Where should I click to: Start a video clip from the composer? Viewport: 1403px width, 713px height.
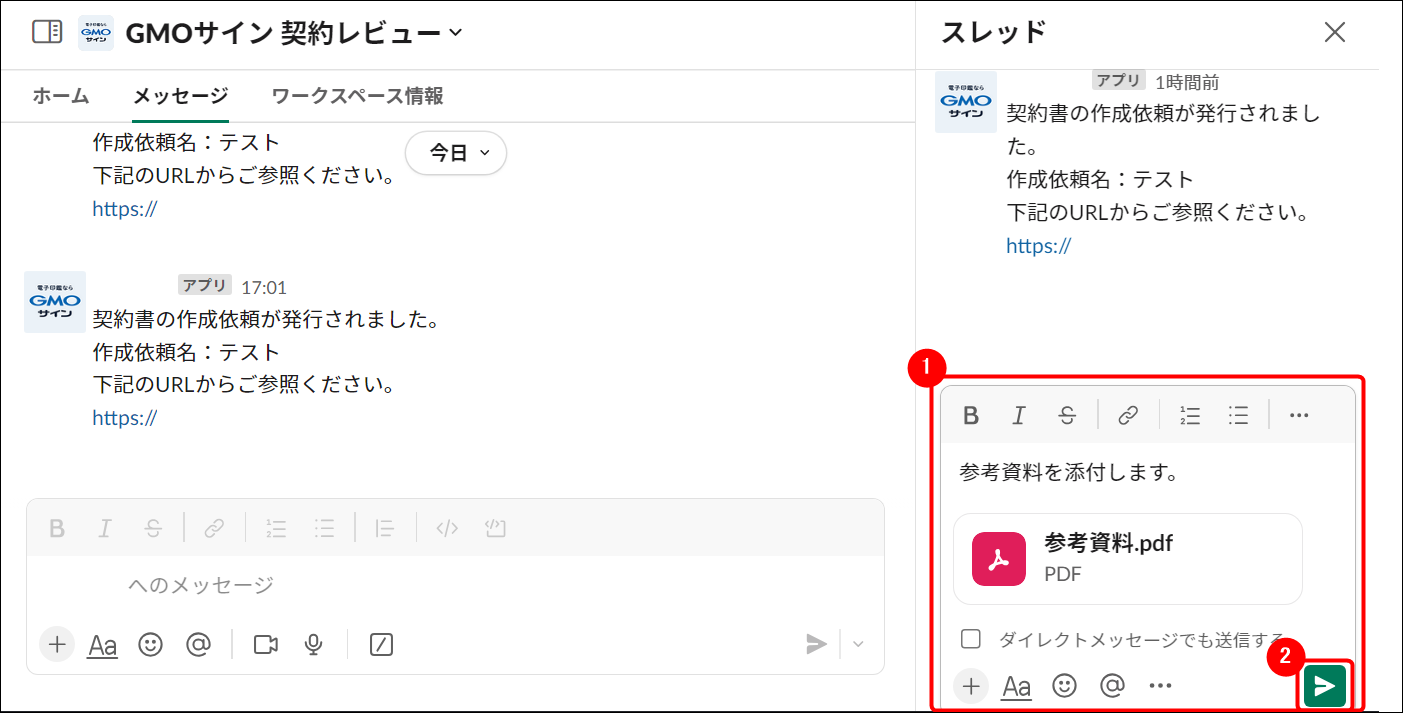click(x=265, y=645)
